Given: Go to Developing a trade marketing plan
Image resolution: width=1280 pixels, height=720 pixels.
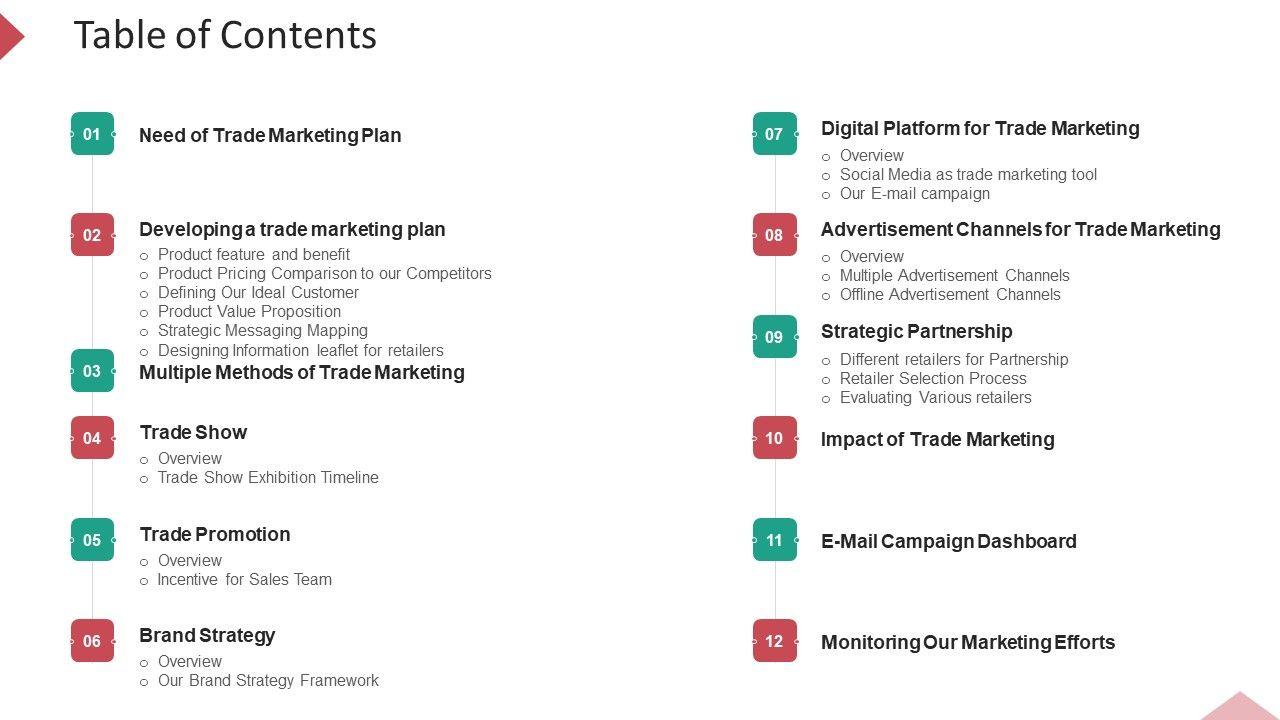Looking at the screenshot, I should pyautogui.click(x=292, y=229).
